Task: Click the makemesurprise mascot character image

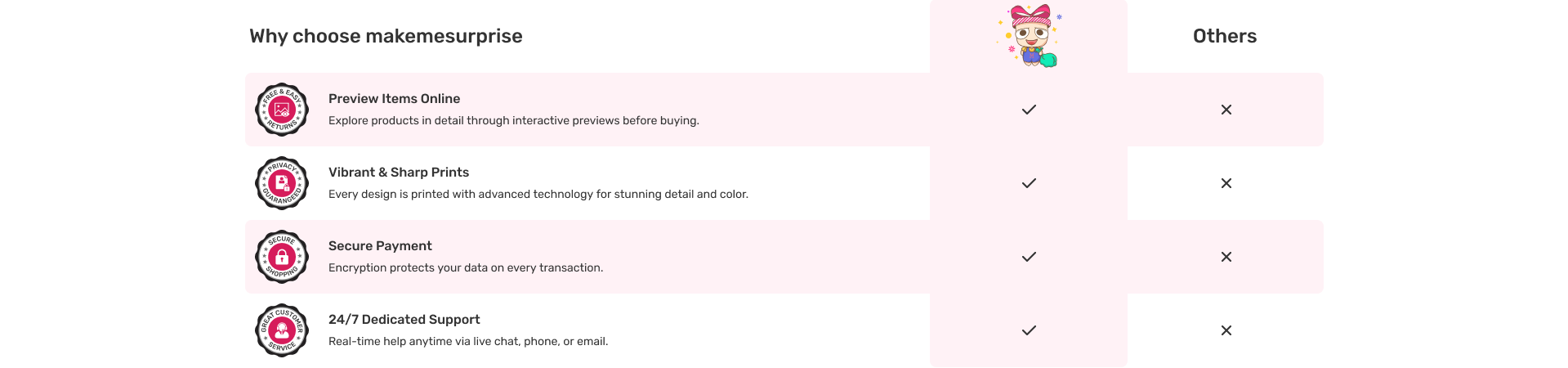Action: (x=1029, y=36)
